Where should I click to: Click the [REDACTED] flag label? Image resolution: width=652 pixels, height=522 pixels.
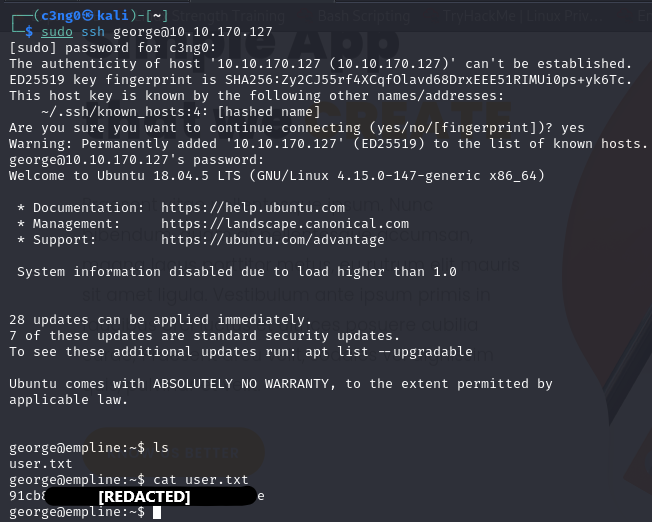pyautogui.click(x=144, y=496)
